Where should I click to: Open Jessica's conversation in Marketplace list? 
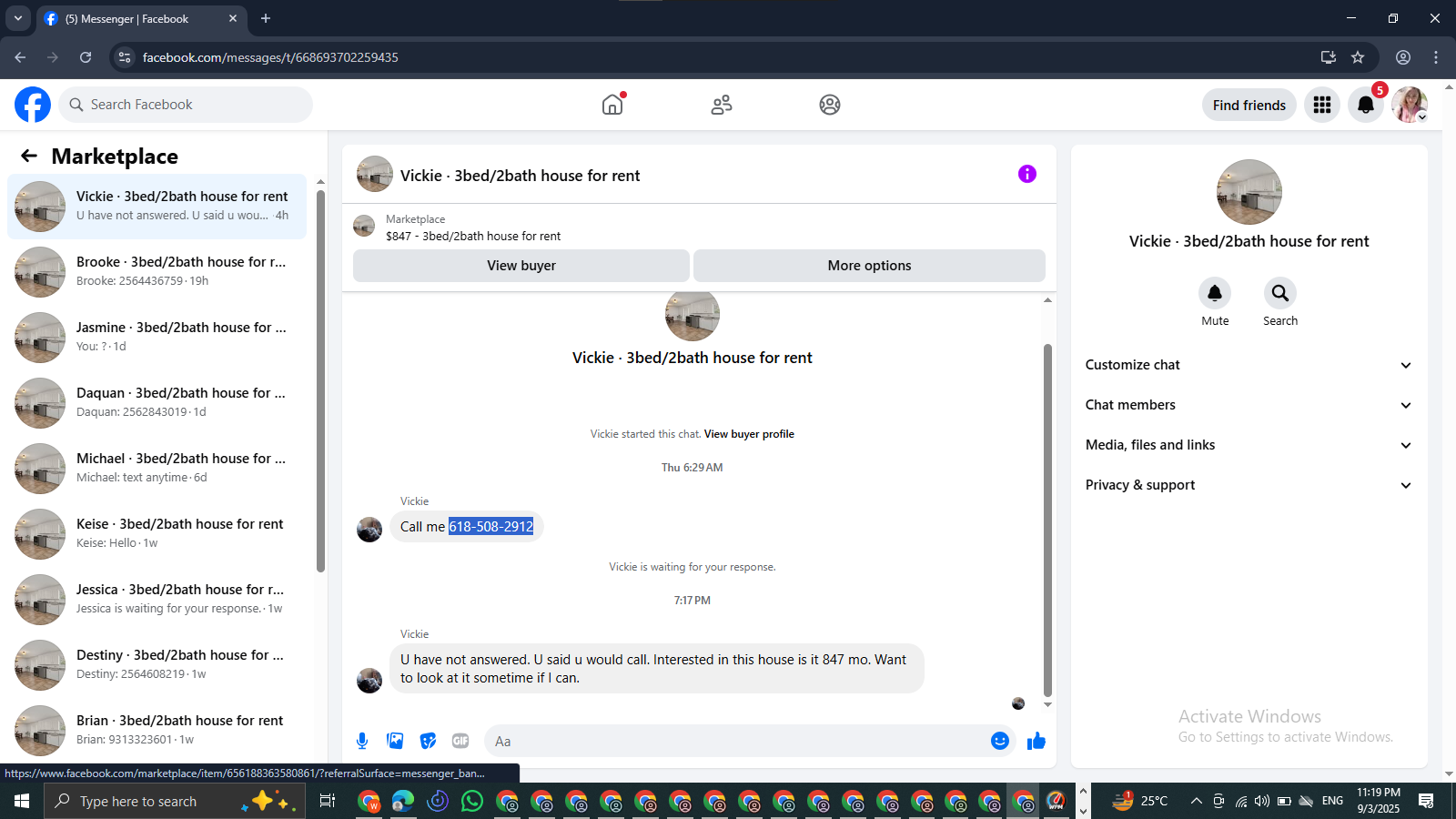(157, 600)
